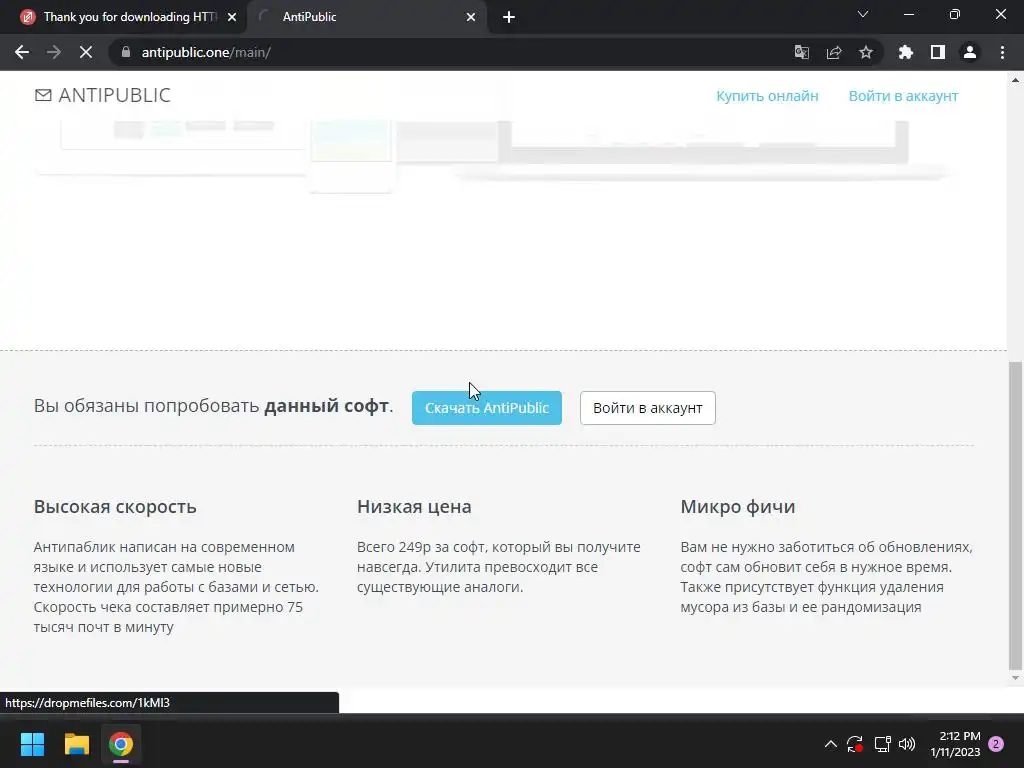Click the forward navigation arrow
Viewport: 1024px width, 768px height.
click(x=54, y=52)
